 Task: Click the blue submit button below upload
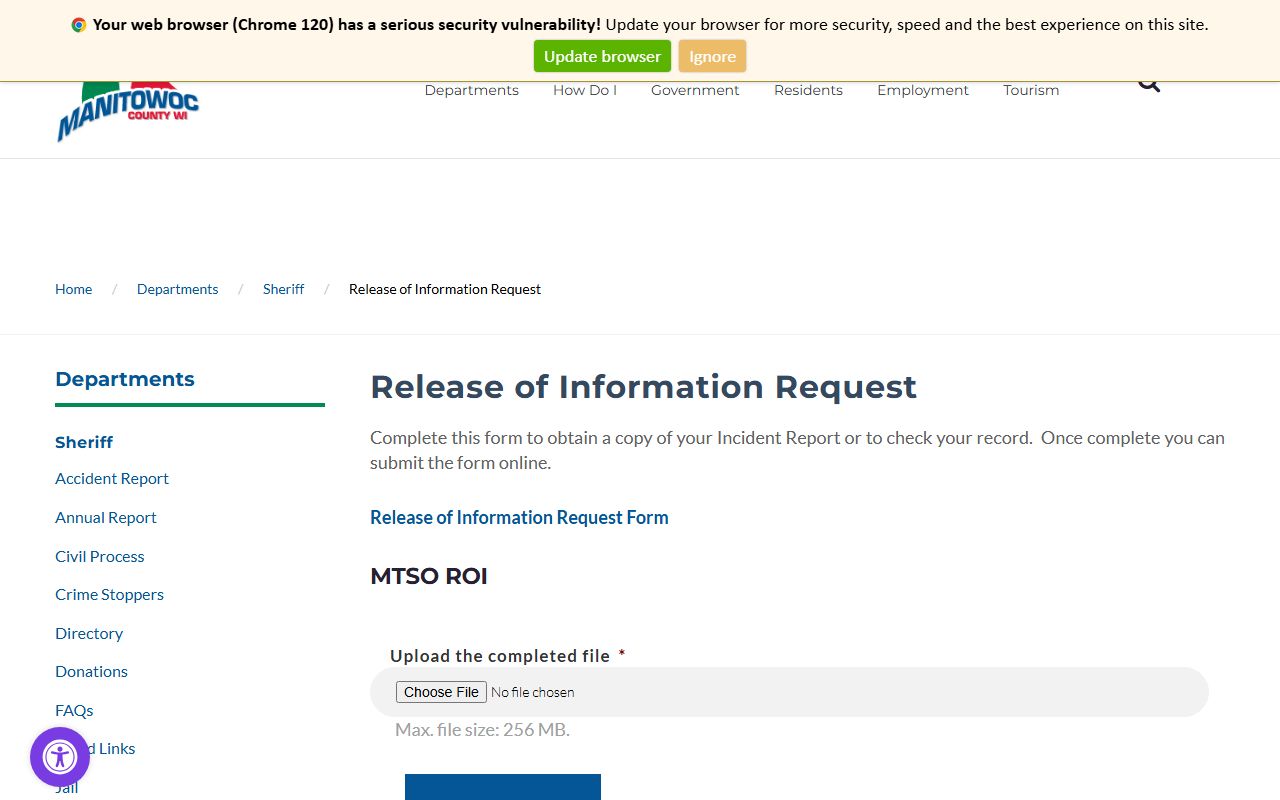[503, 787]
